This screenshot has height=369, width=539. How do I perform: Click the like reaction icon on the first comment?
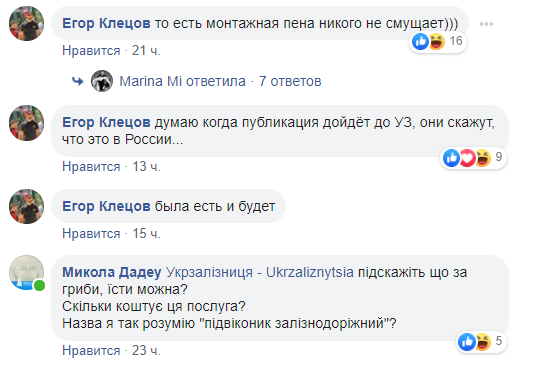coord(420,42)
